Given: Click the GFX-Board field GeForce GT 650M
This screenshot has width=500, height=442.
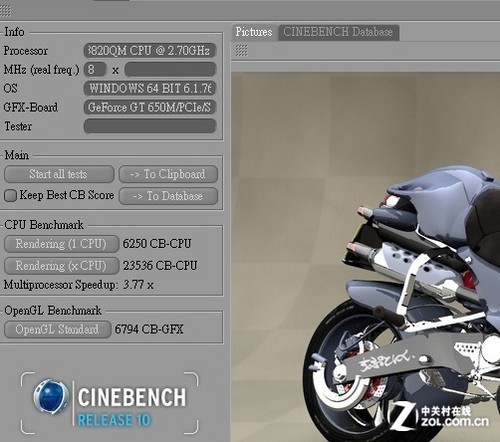Looking at the screenshot, I should [x=150, y=107].
